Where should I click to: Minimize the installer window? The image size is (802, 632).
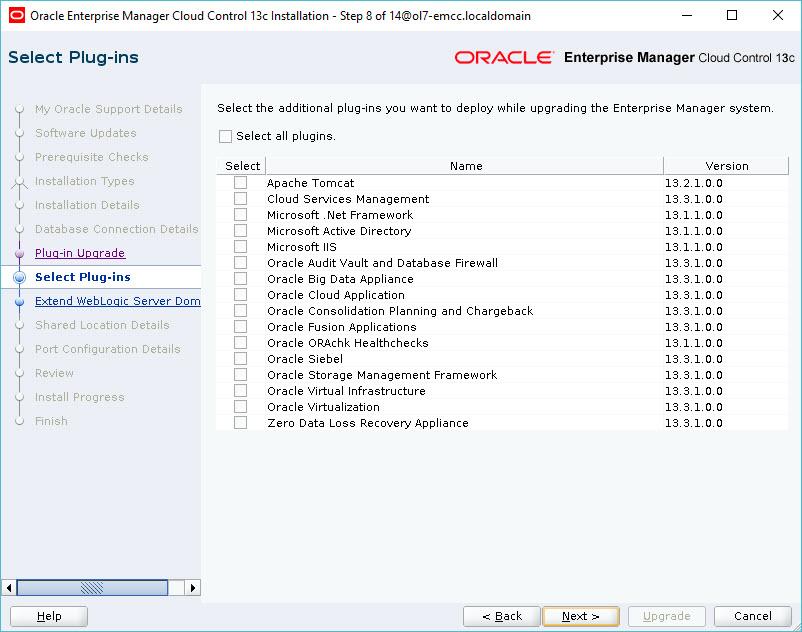pos(687,15)
